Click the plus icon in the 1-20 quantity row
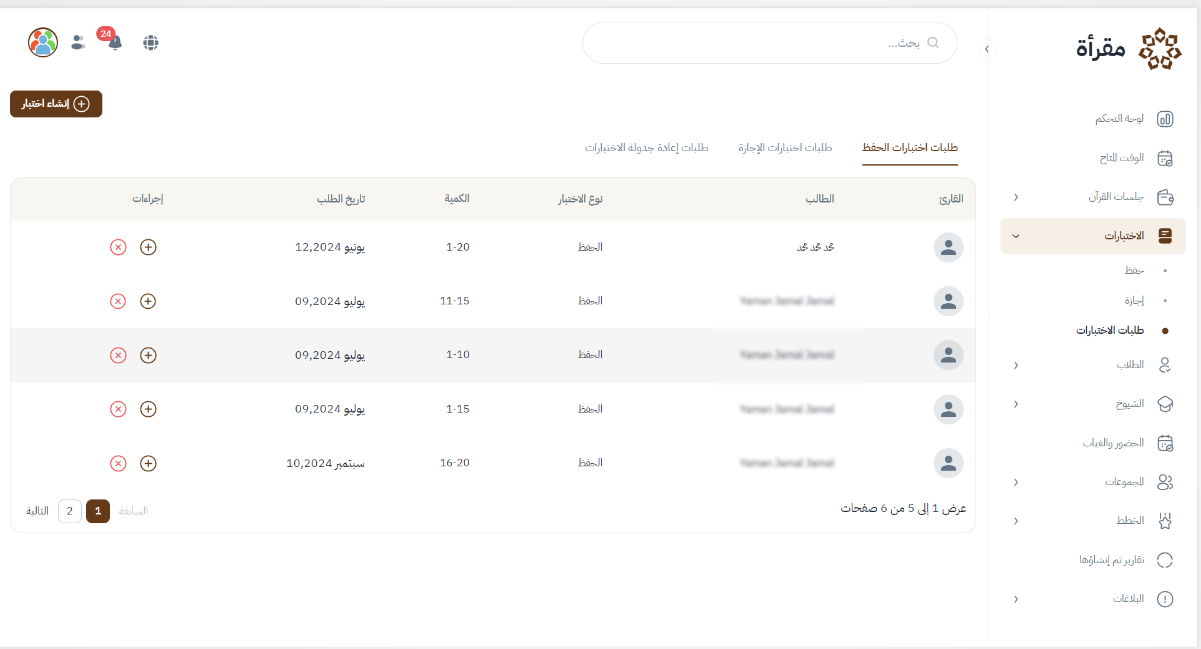 tap(148, 247)
